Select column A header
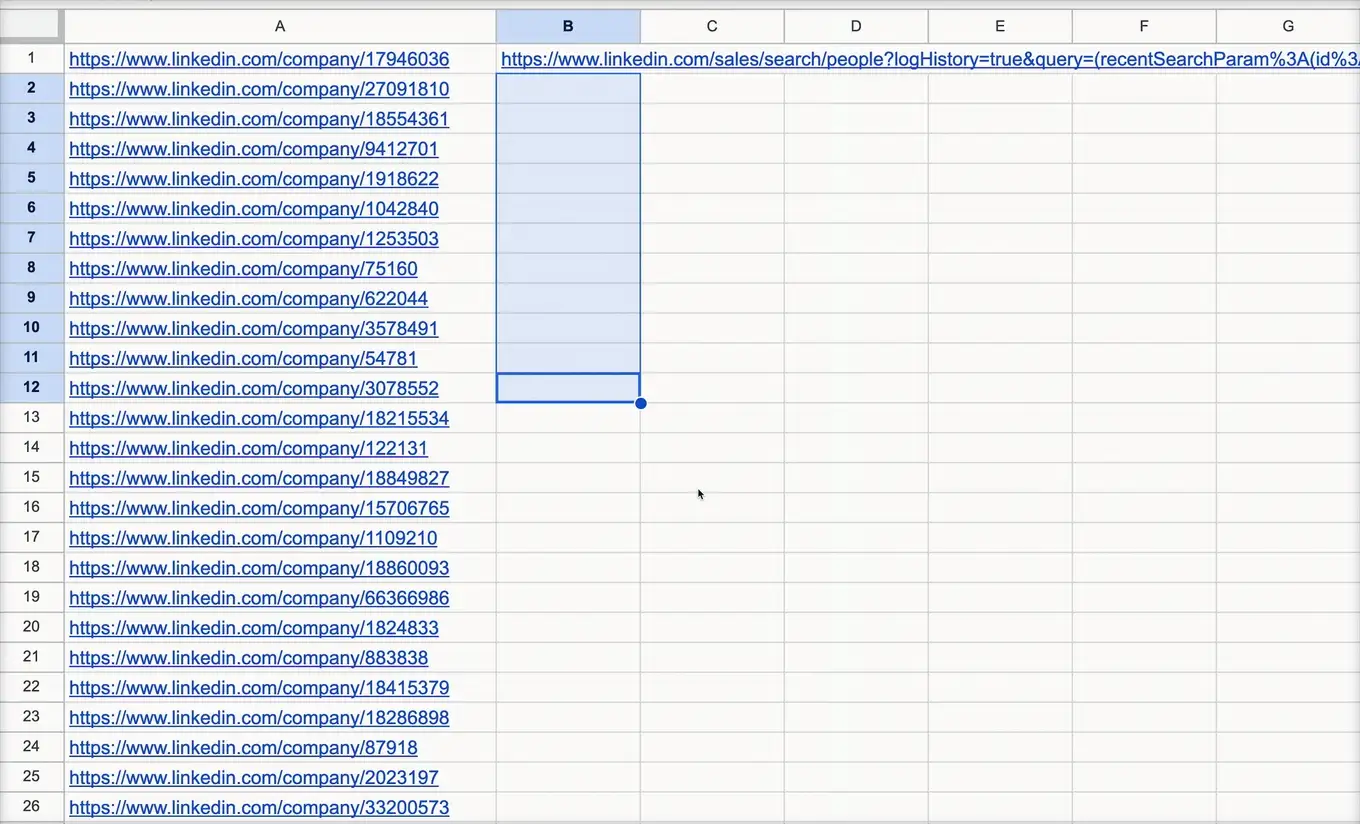 pyautogui.click(x=280, y=27)
